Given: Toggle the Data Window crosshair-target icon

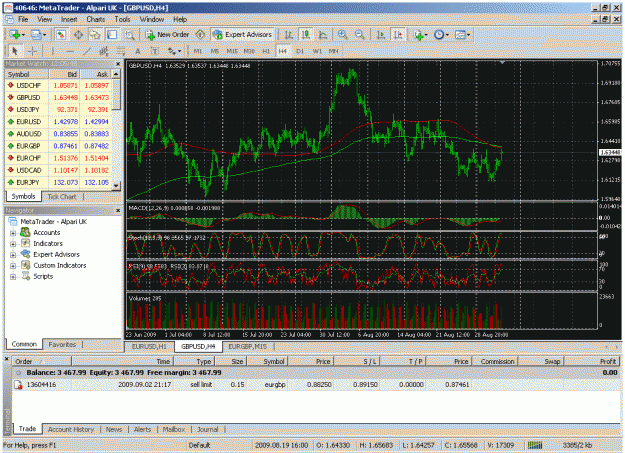Looking at the screenshot, I should [x=78, y=35].
